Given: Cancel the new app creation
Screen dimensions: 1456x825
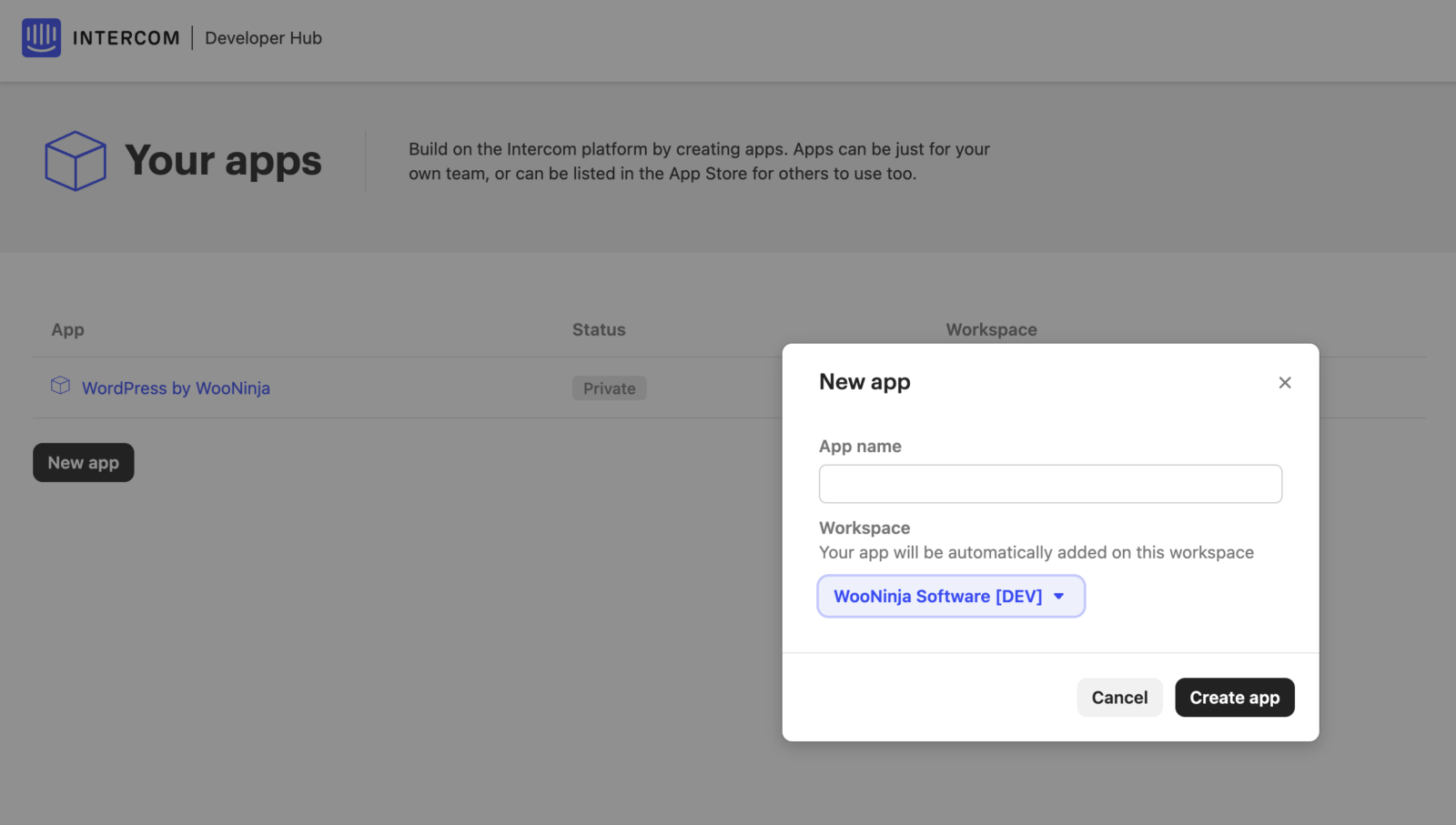Looking at the screenshot, I should (x=1118, y=698).
